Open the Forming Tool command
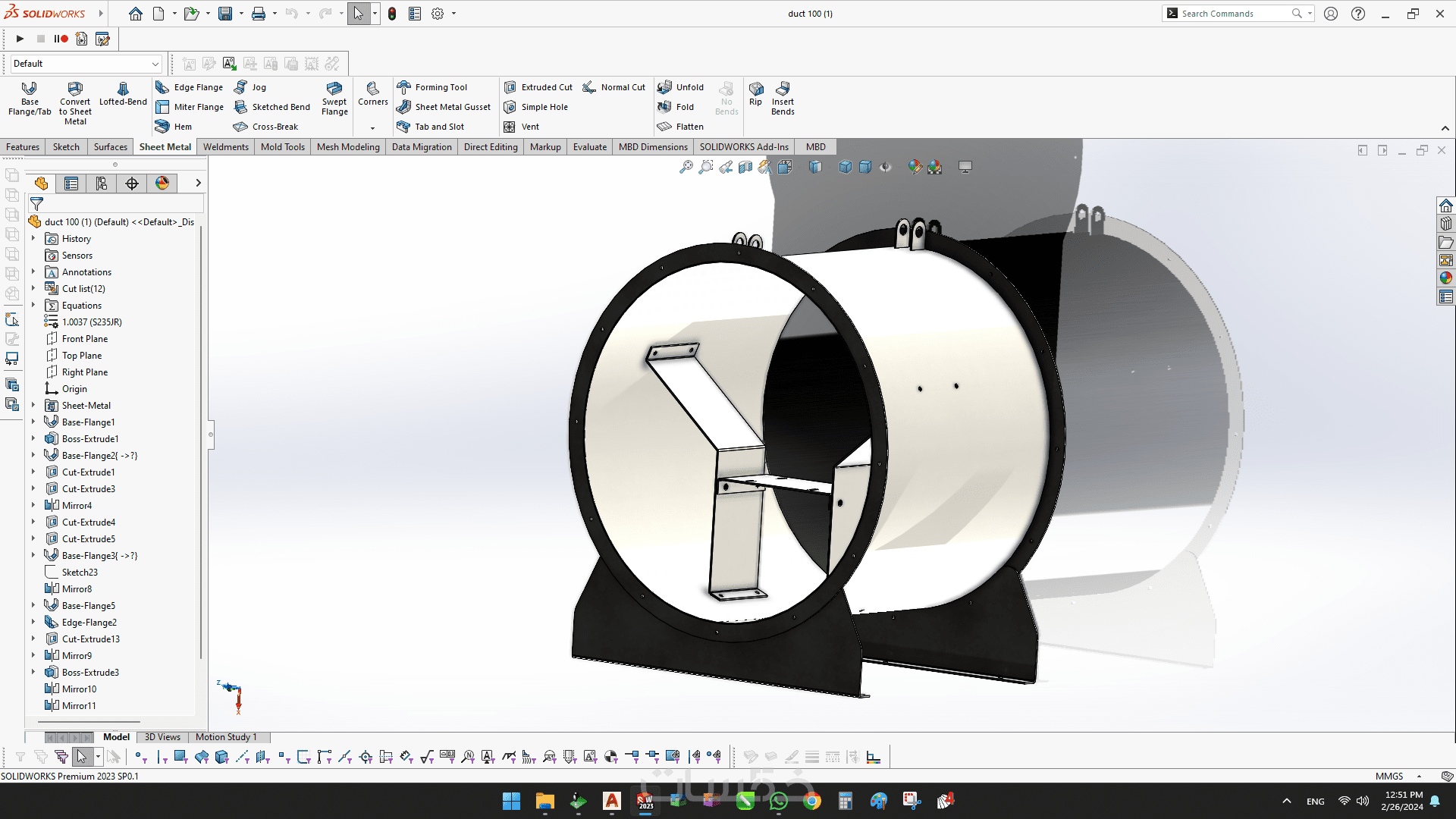The image size is (1456, 819). 432,87
